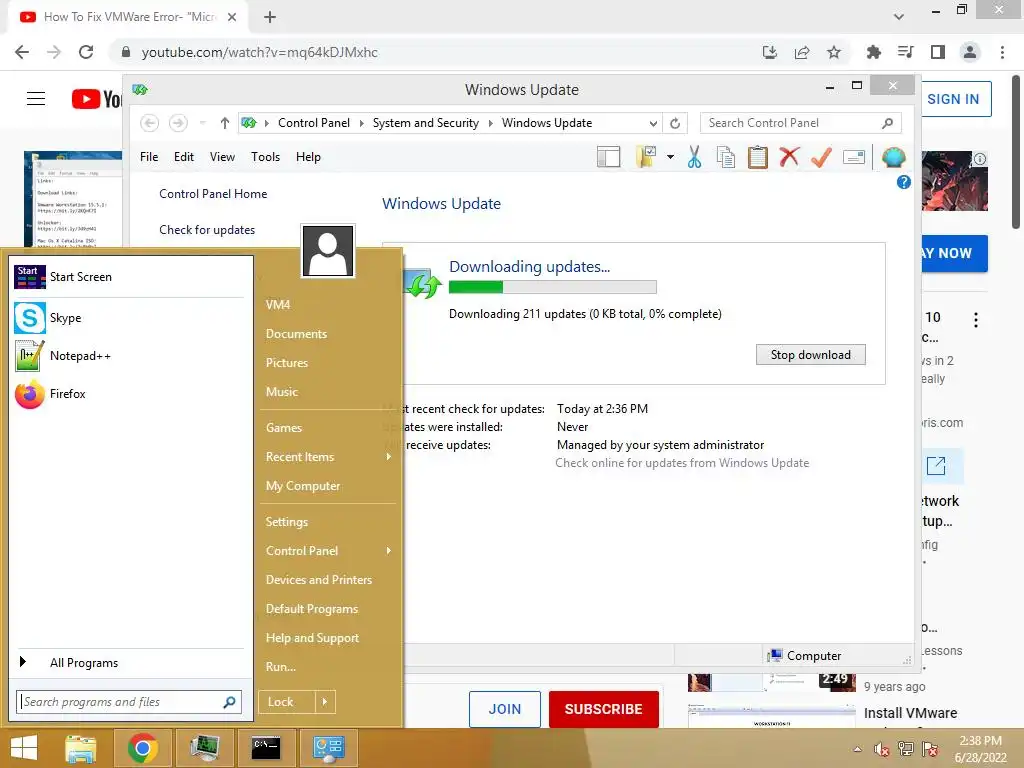Screen dimensions: 1024x768
Task: Click the orange checkmark icon in toolbar
Action: [821, 157]
